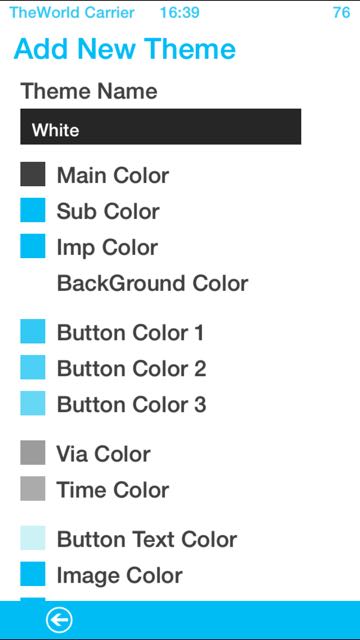
Task: Pick the Button Text Color pale swatch
Action: coord(33,538)
